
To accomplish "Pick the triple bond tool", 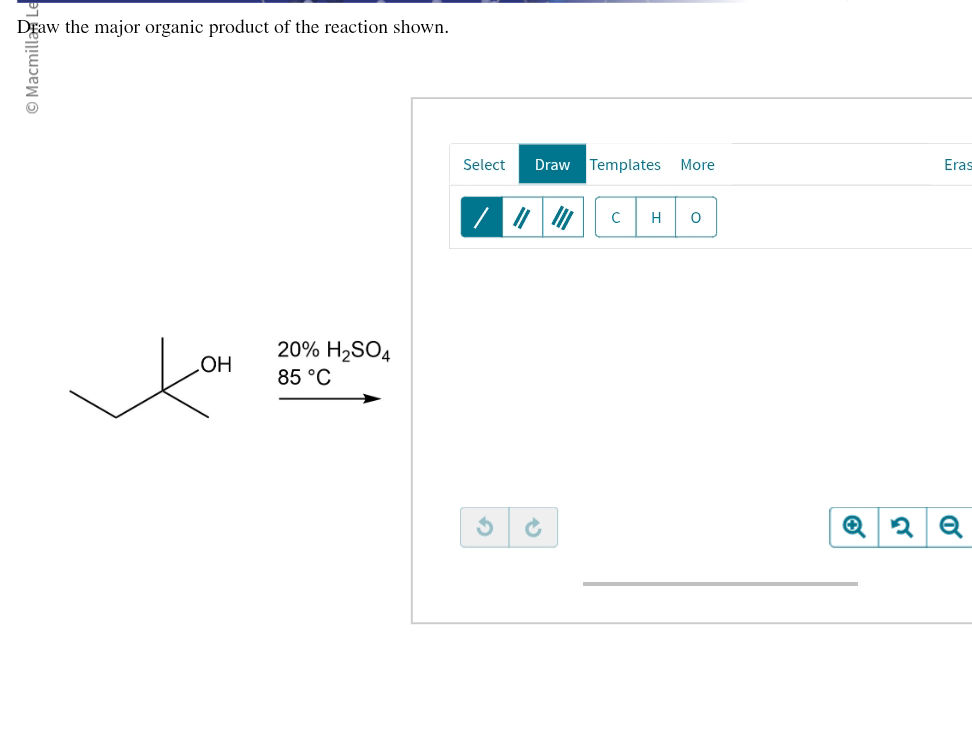I will tap(562, 216).
